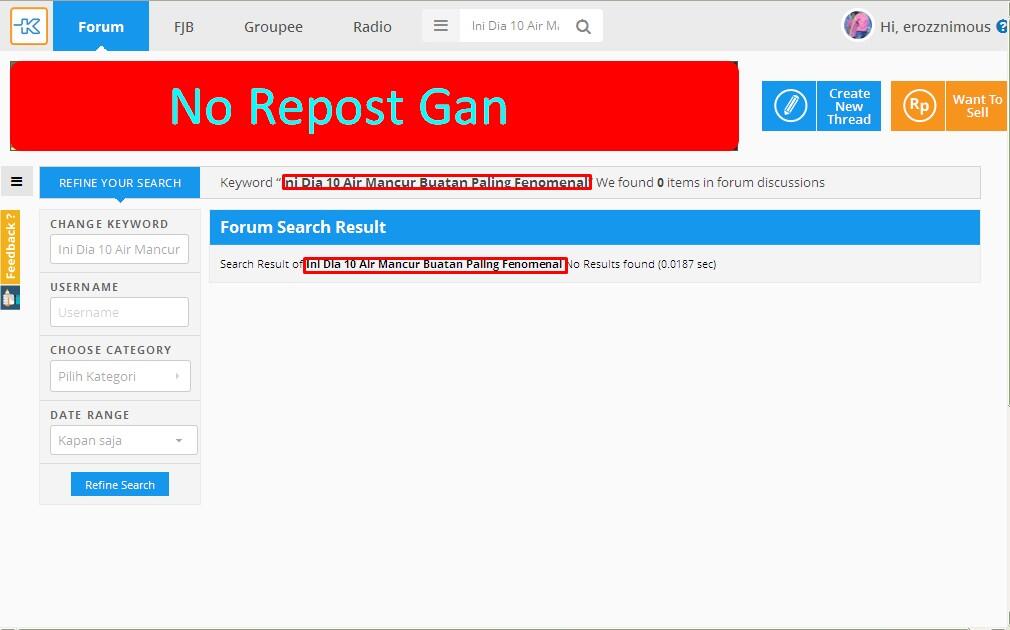
Task: Click the Forum Search Result header
Action: [595, 227]
